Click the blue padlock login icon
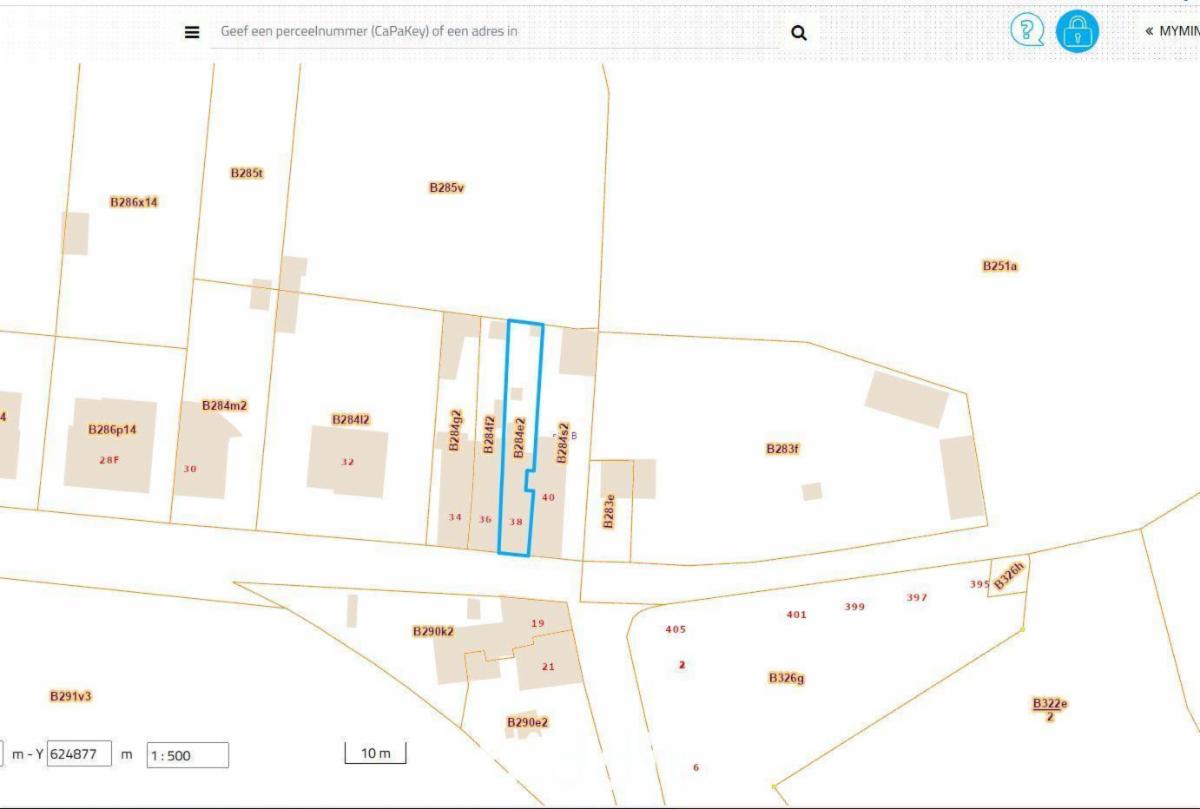This screenshot has height=809, width=1200. tap(1077, 31)
